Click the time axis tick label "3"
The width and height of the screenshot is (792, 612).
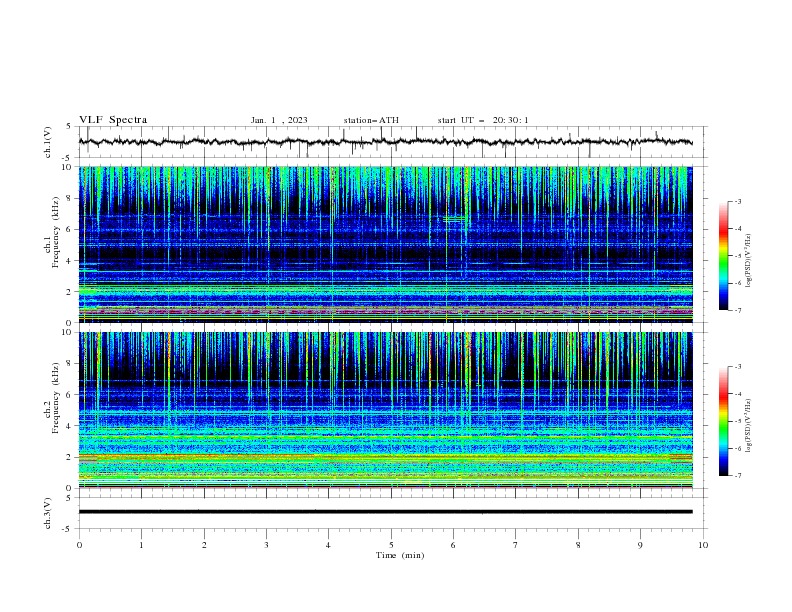point(266,545)
